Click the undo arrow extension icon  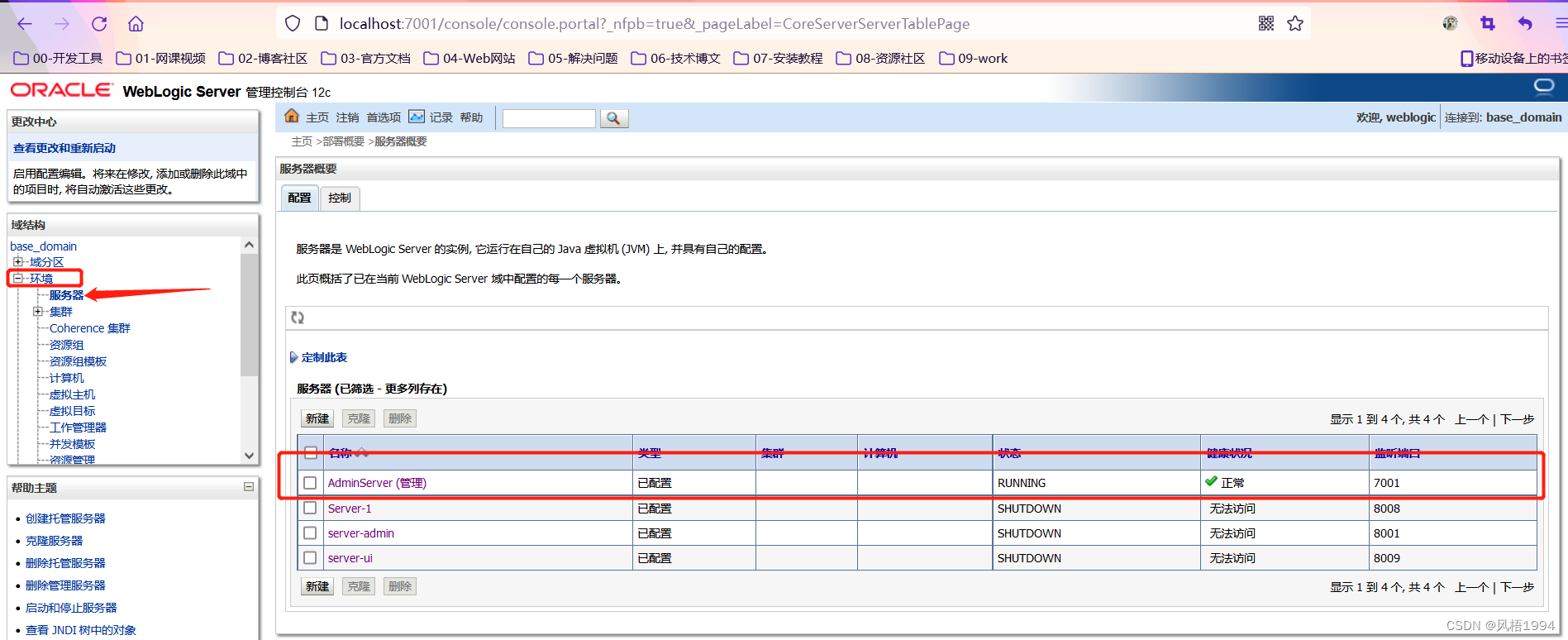click(1525, 24)
